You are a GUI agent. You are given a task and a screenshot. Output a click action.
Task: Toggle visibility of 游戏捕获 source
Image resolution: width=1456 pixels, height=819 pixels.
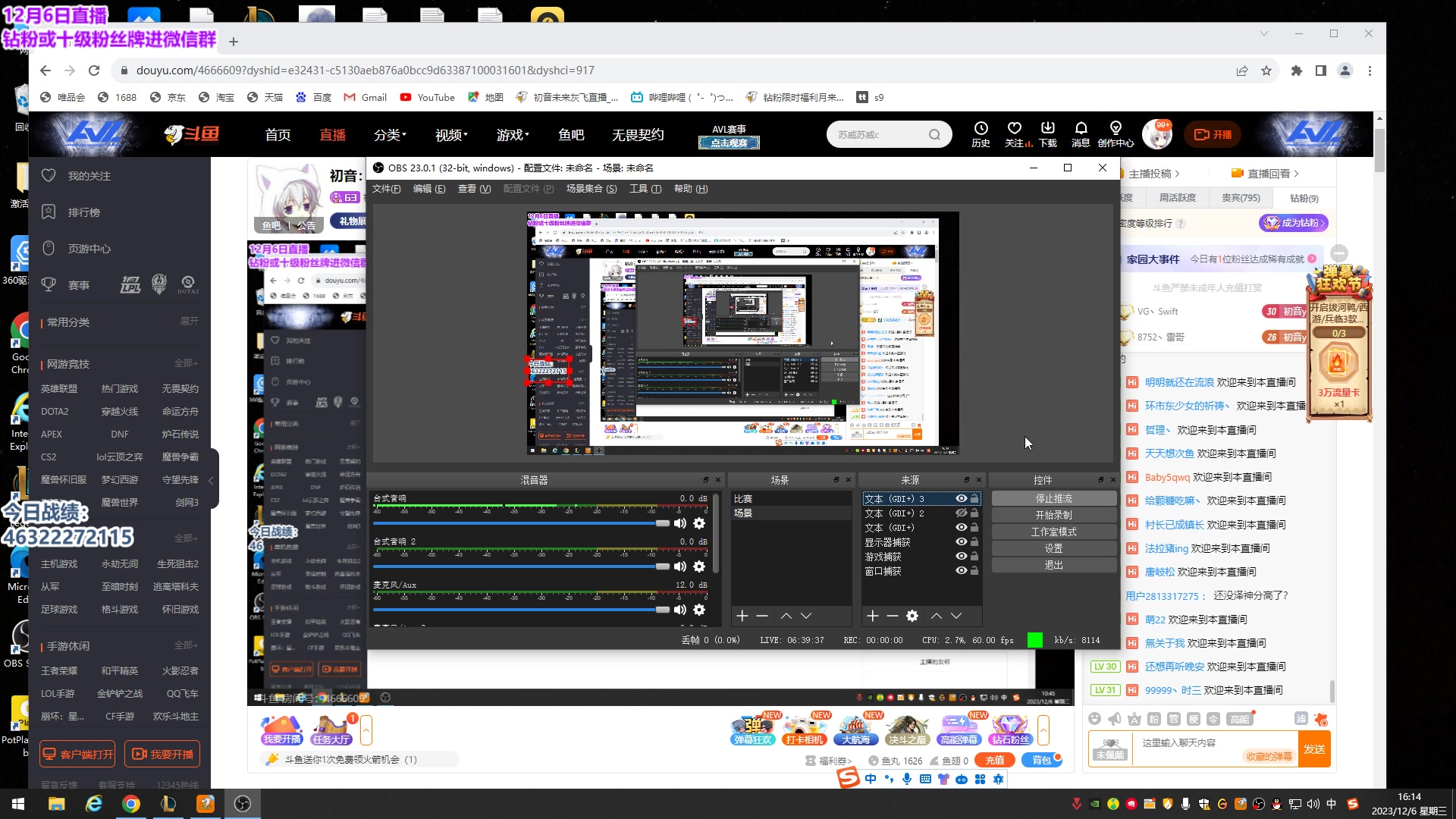[x=961, y=557]
